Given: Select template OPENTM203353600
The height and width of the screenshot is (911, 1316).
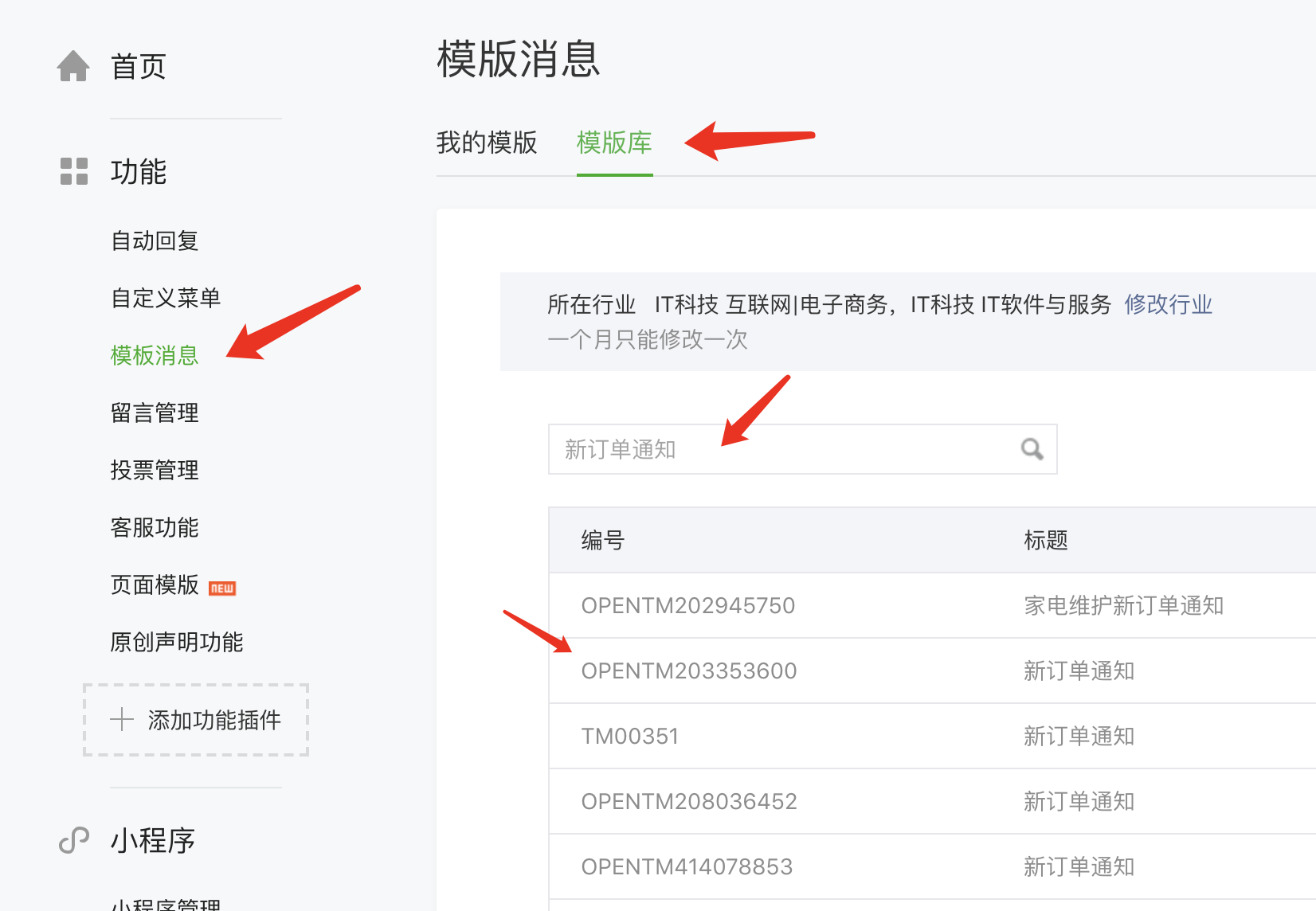Looking at the screenshot, I should [x=689, y=671].
